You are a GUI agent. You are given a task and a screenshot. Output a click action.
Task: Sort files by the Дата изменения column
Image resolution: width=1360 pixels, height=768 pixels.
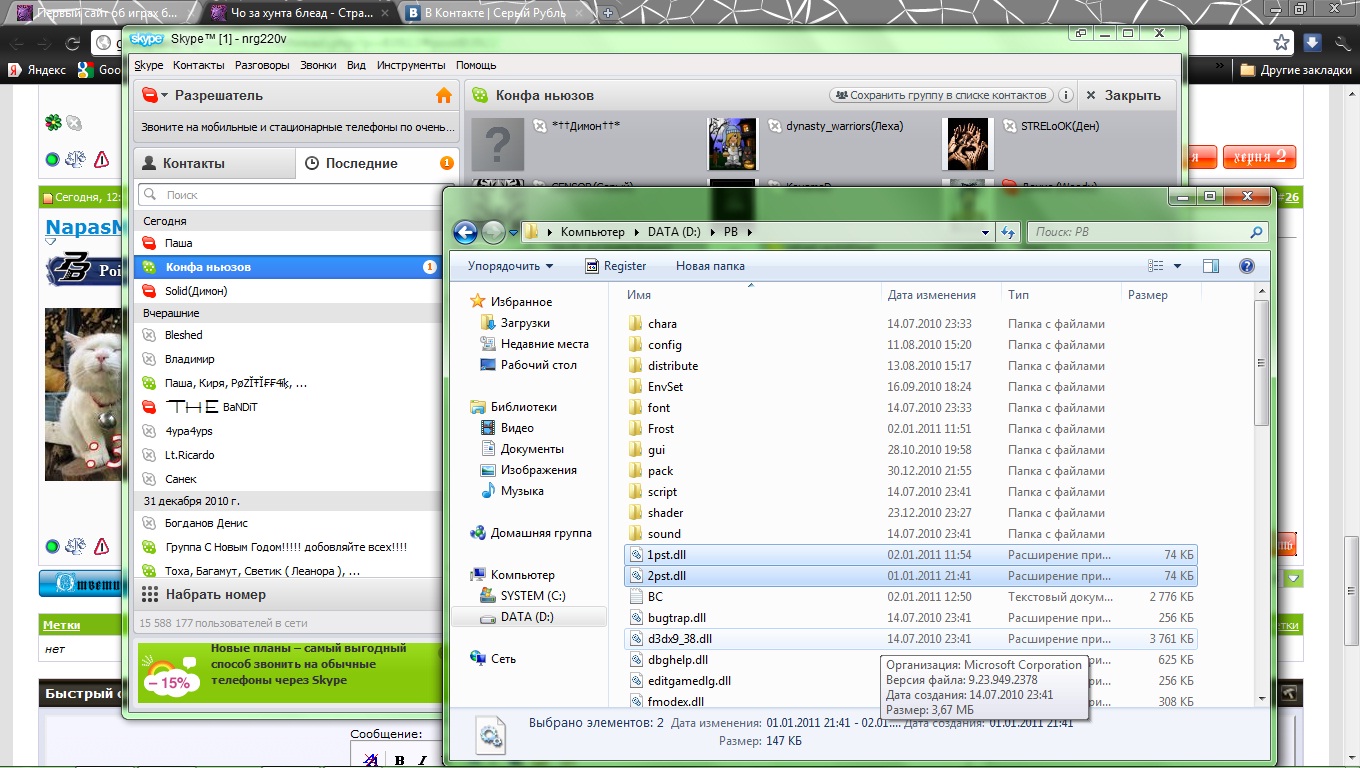(x=931, y=295)
